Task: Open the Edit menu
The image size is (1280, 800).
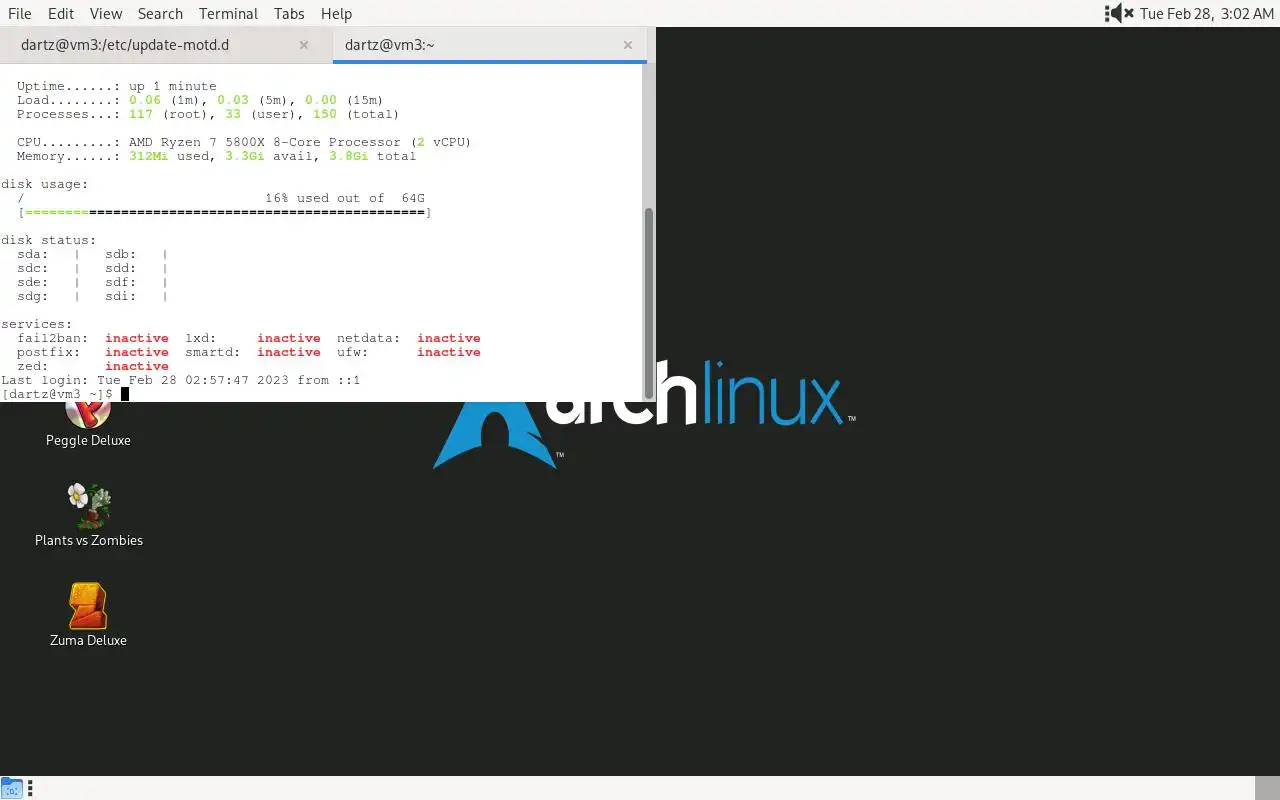Action: [61, 13]
